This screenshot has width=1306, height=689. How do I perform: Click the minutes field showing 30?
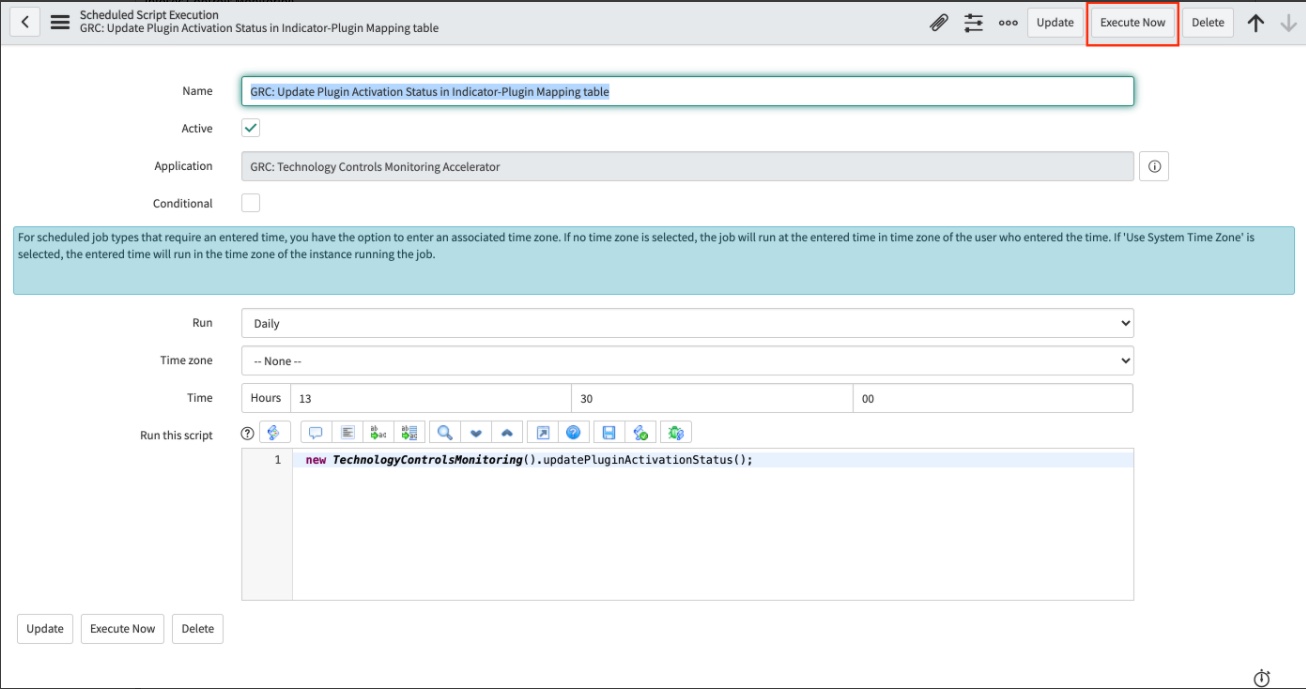click(x=712, y=398)
